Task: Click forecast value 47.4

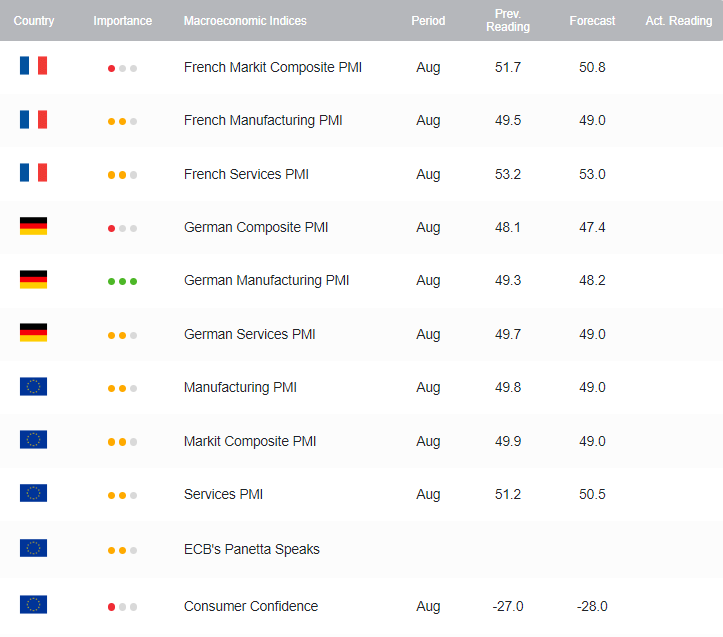Action: pos(592,227)
